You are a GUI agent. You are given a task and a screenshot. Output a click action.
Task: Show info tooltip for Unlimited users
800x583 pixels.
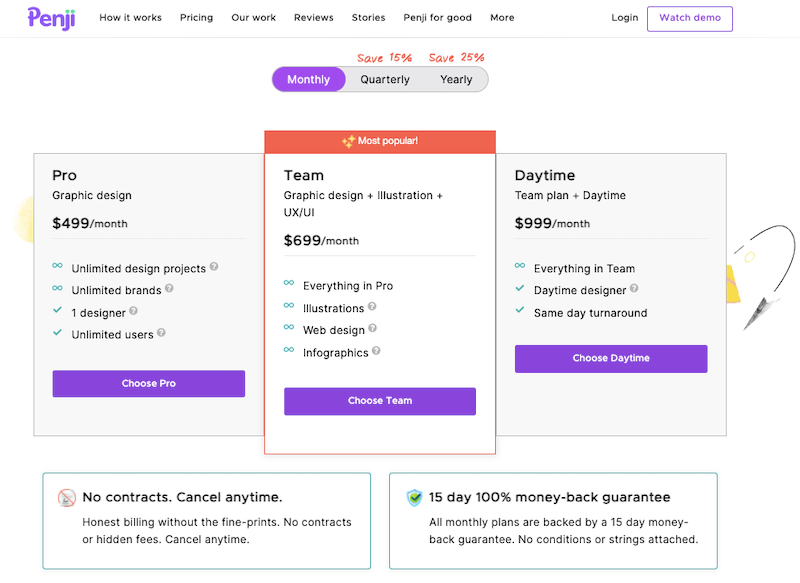(x=161, y=333)
